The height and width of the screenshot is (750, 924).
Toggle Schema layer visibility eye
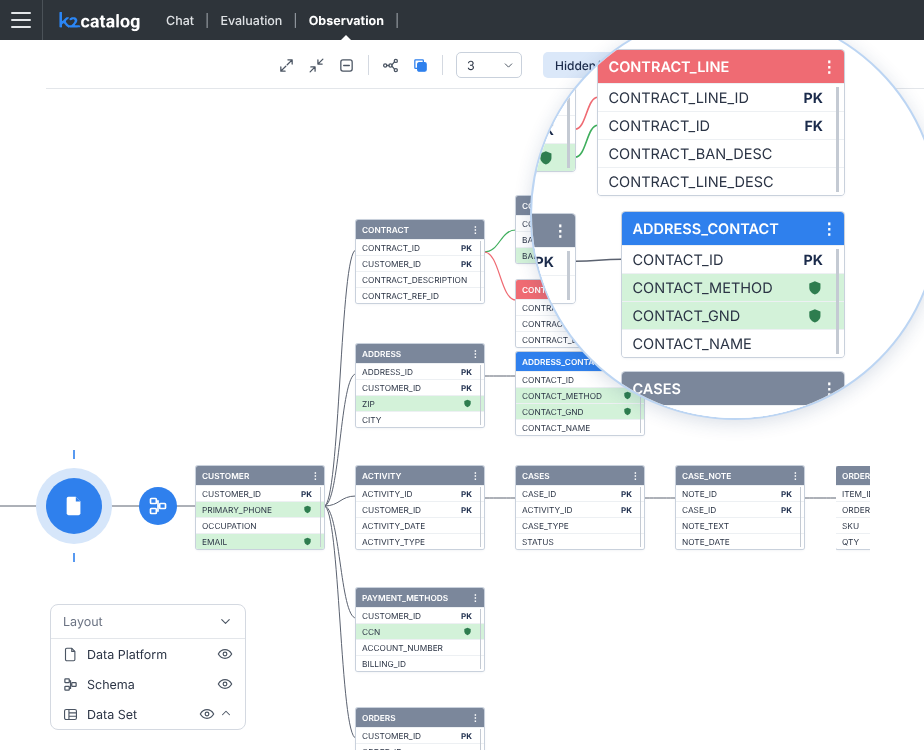(x=225, y=684)
